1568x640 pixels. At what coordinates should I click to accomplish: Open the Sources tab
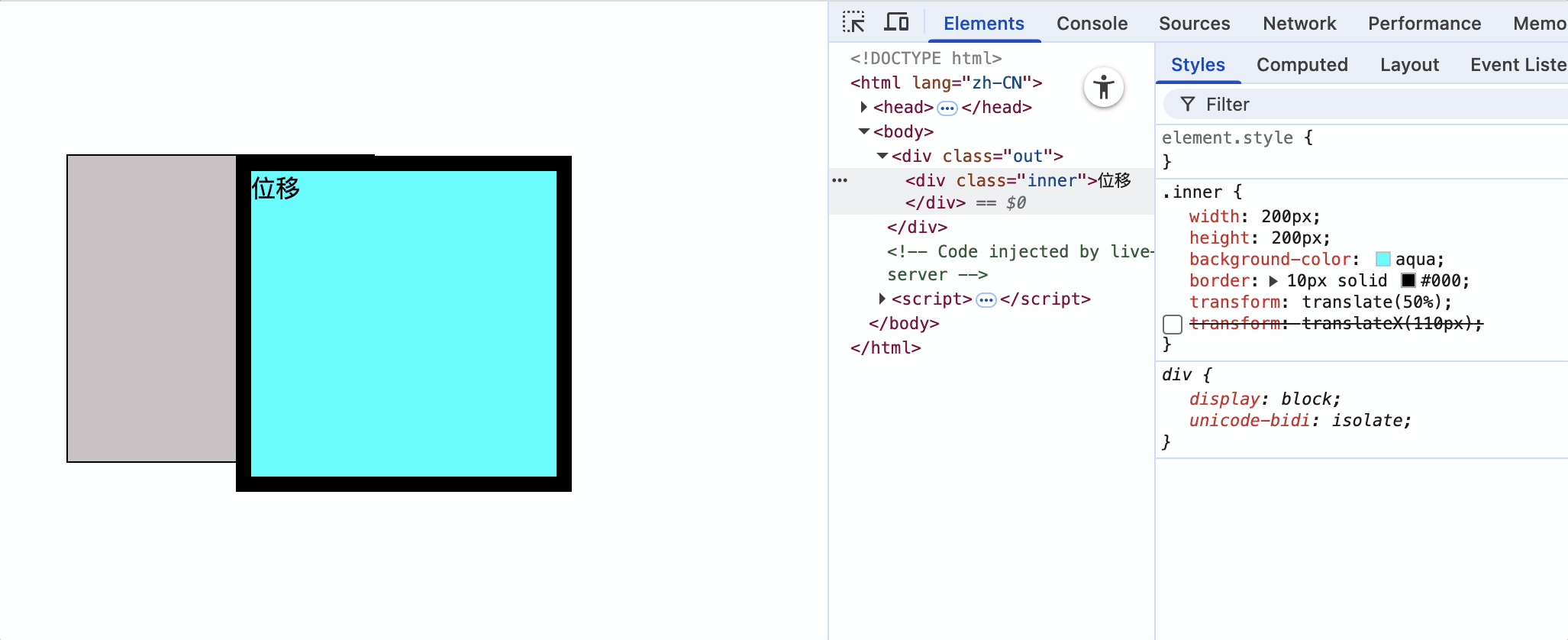tap(1194, 24)
